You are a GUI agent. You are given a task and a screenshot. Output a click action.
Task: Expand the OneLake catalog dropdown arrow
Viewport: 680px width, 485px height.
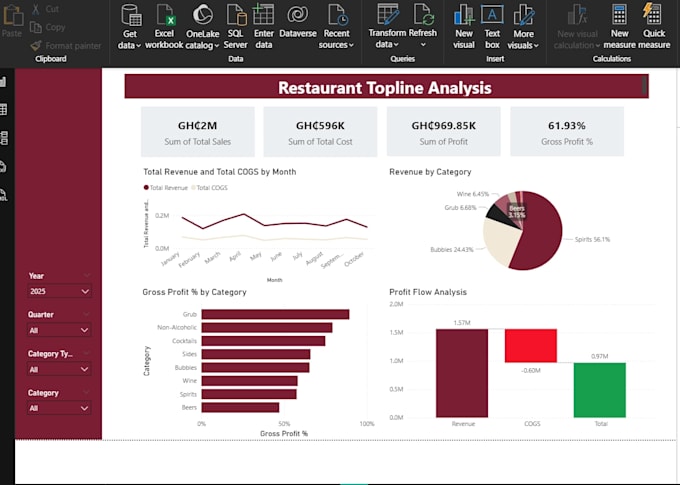coord(216,46)
